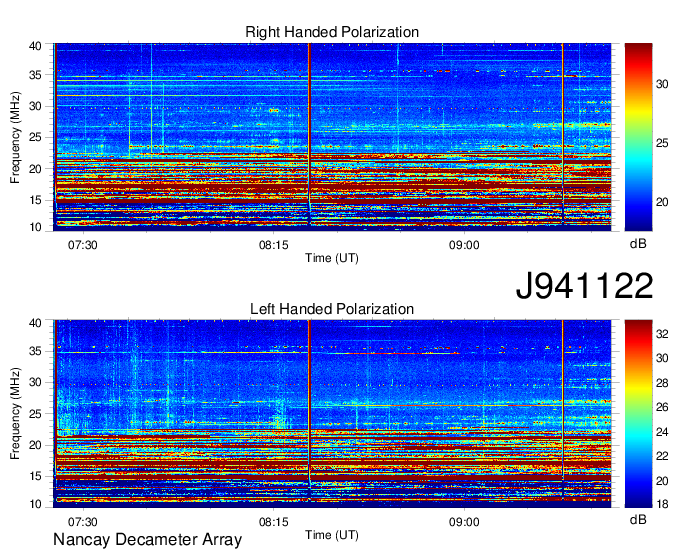Click the 10 MHz tick on bottom plot
The height and width of the screenshot is (552, 680).
click(36, 504)
